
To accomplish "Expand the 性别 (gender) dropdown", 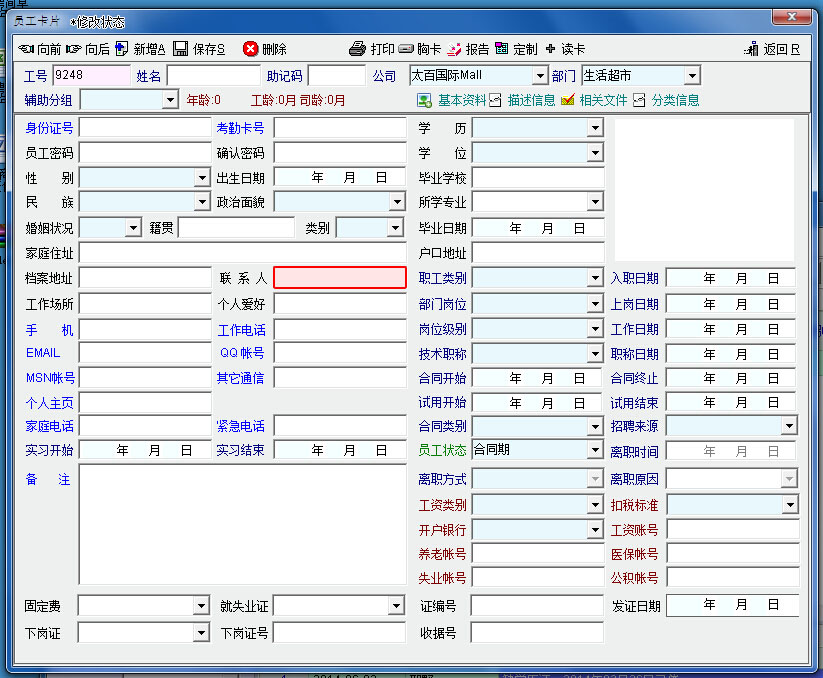I will [202, 178].
